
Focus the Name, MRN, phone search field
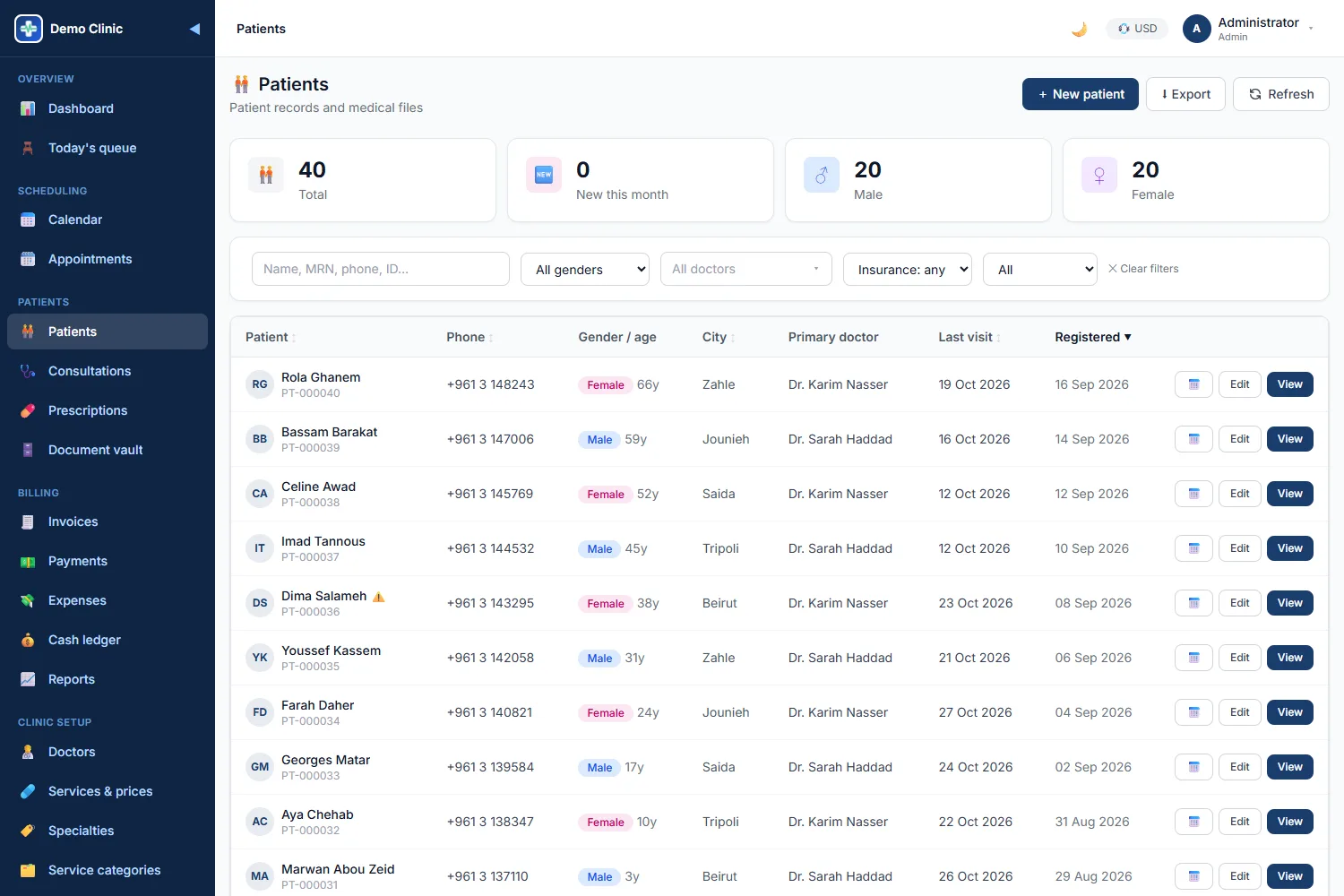coord(381,269)
